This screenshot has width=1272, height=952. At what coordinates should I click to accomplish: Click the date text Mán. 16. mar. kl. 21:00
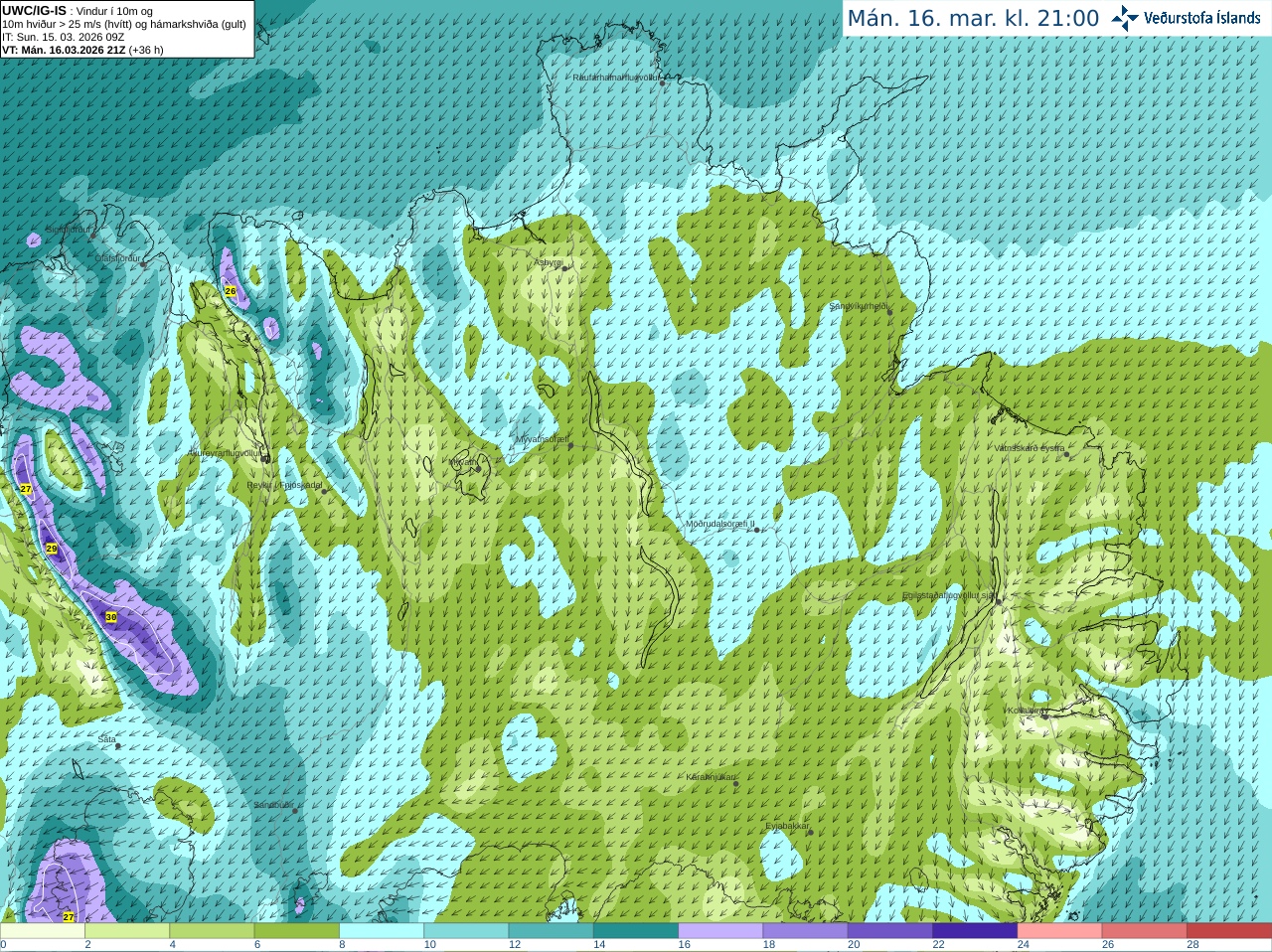973,19
